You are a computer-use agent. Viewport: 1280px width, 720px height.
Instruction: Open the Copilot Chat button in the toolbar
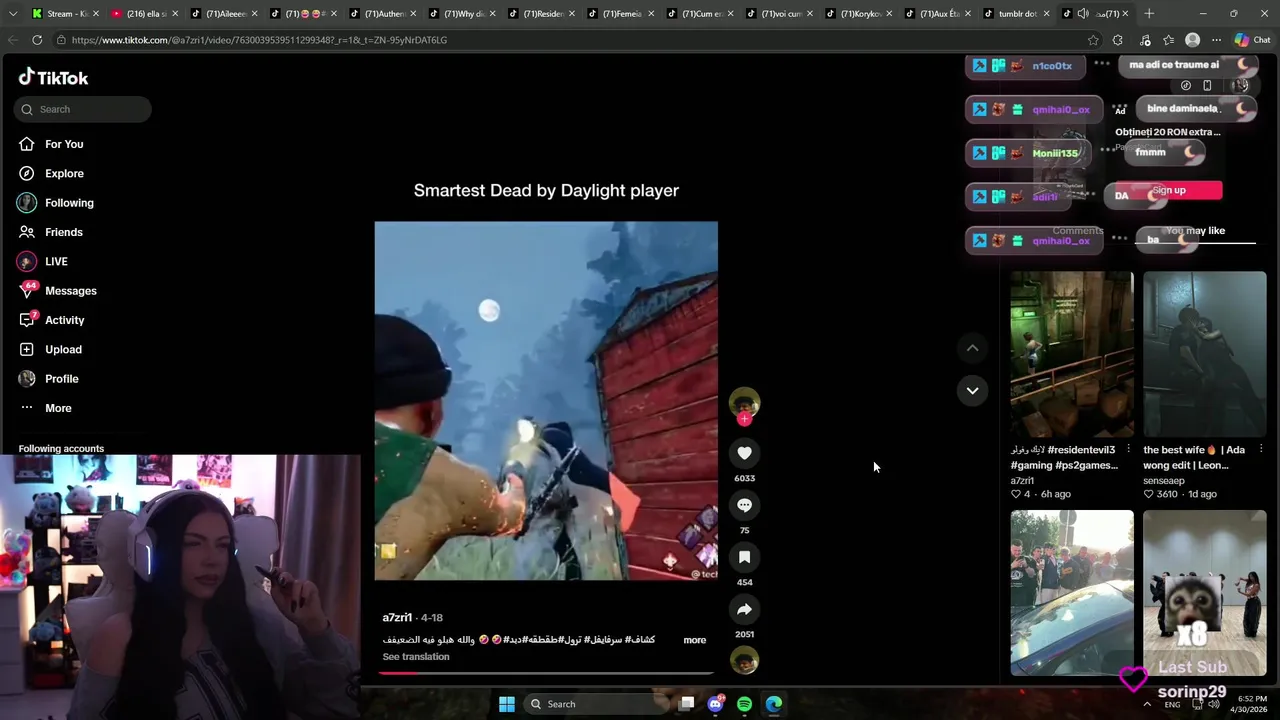click(1252, 40)
